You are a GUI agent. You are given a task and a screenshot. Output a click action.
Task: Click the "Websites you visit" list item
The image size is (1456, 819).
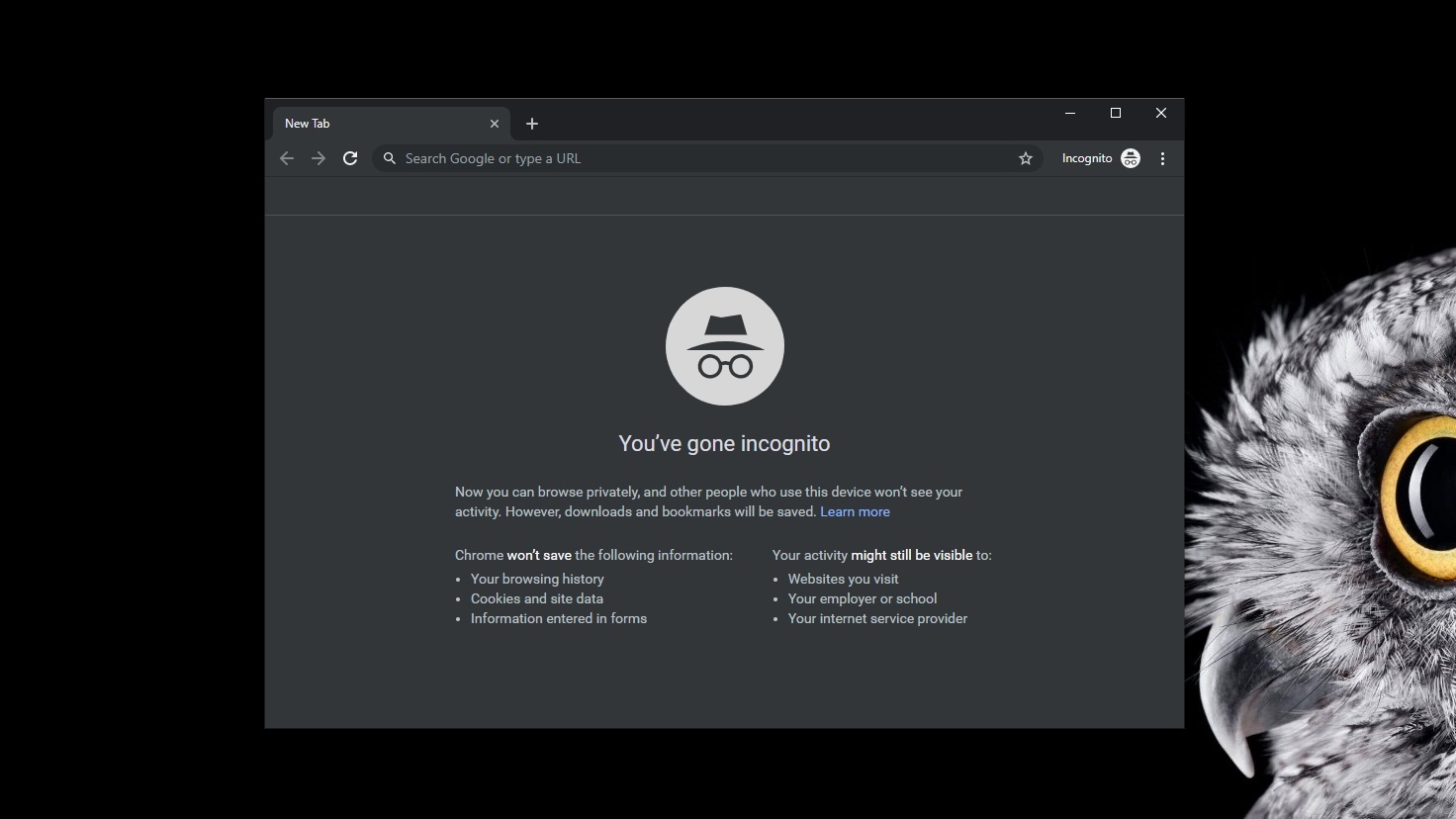843,579
